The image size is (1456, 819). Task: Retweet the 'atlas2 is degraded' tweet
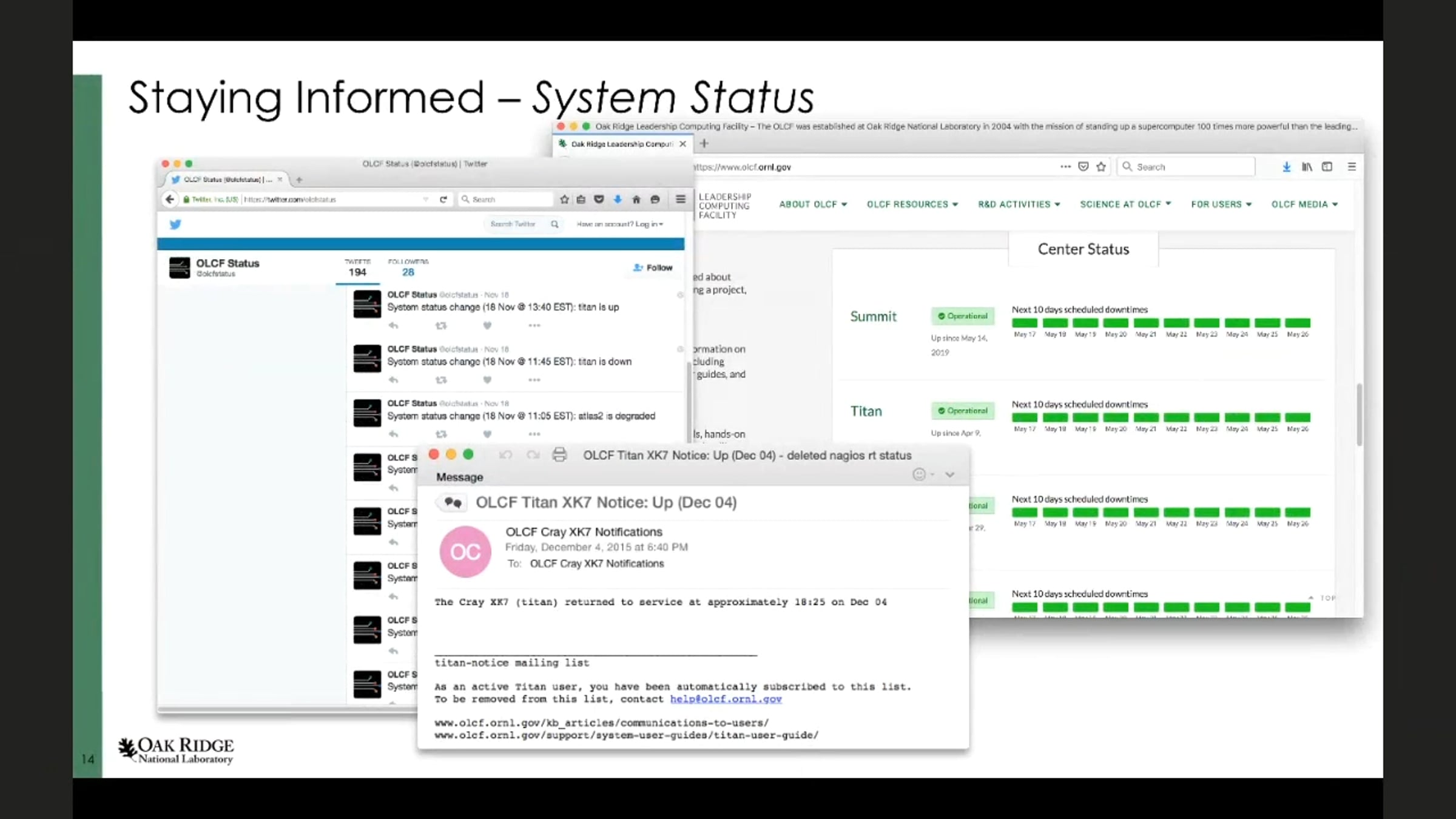[441, 434]
